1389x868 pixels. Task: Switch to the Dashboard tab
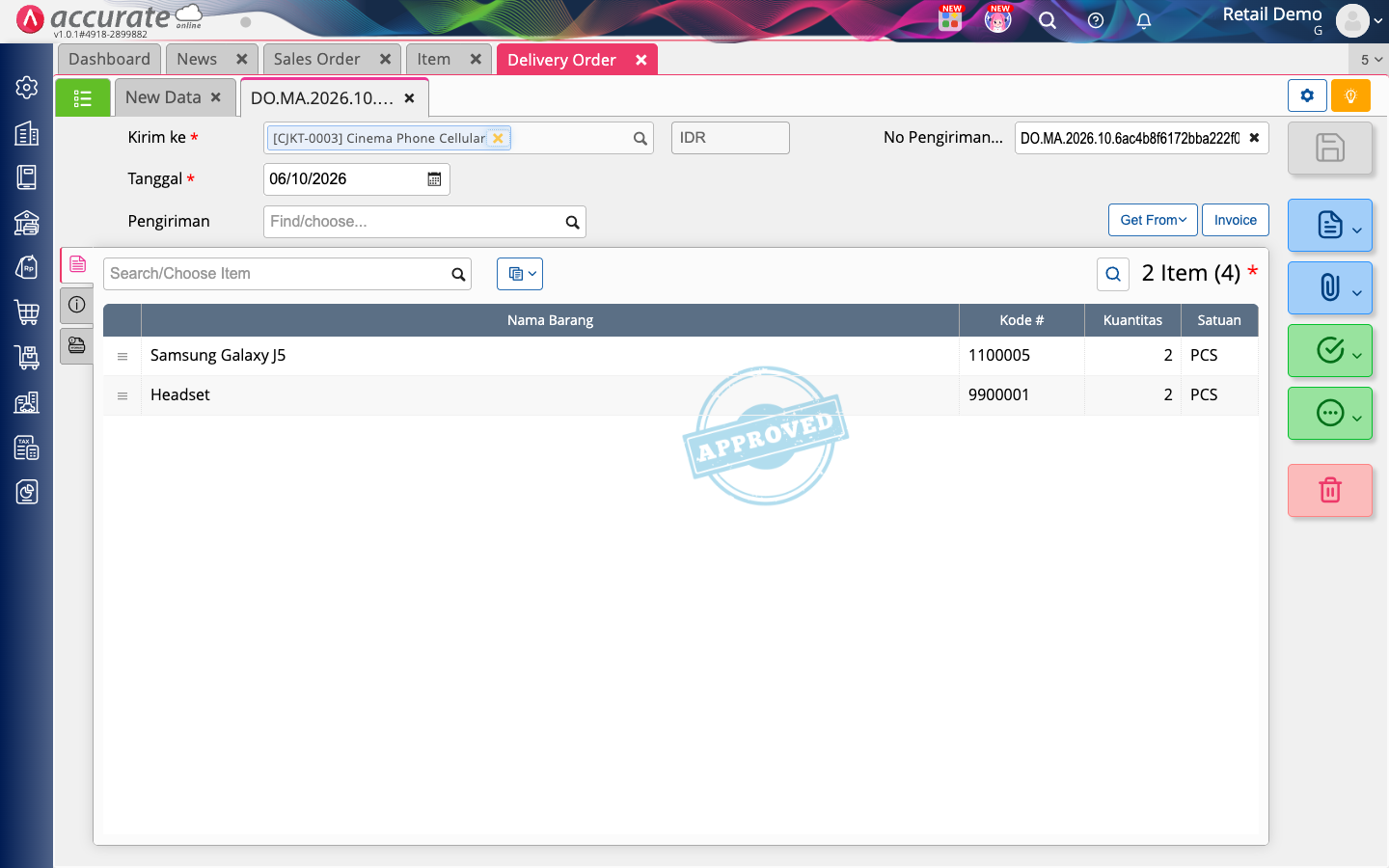(109, 59)
